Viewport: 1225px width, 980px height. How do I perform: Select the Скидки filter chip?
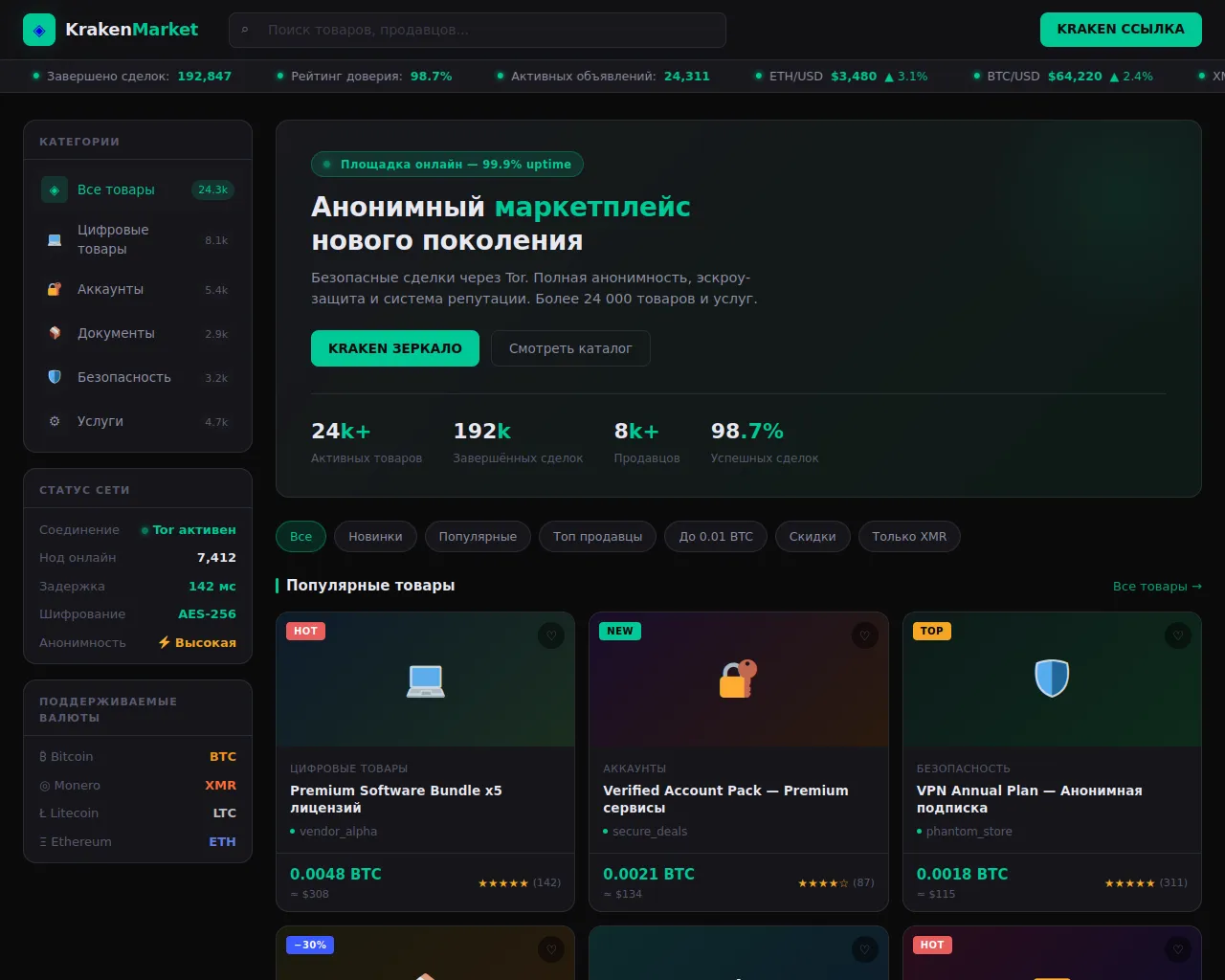coord(813,537)
